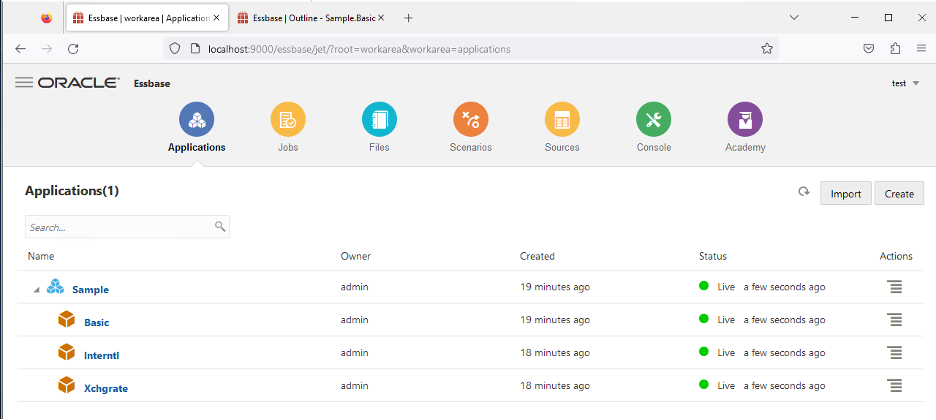Open Actions menu for Xchgrate cube
Screen dimensions: 936x420
895,385
